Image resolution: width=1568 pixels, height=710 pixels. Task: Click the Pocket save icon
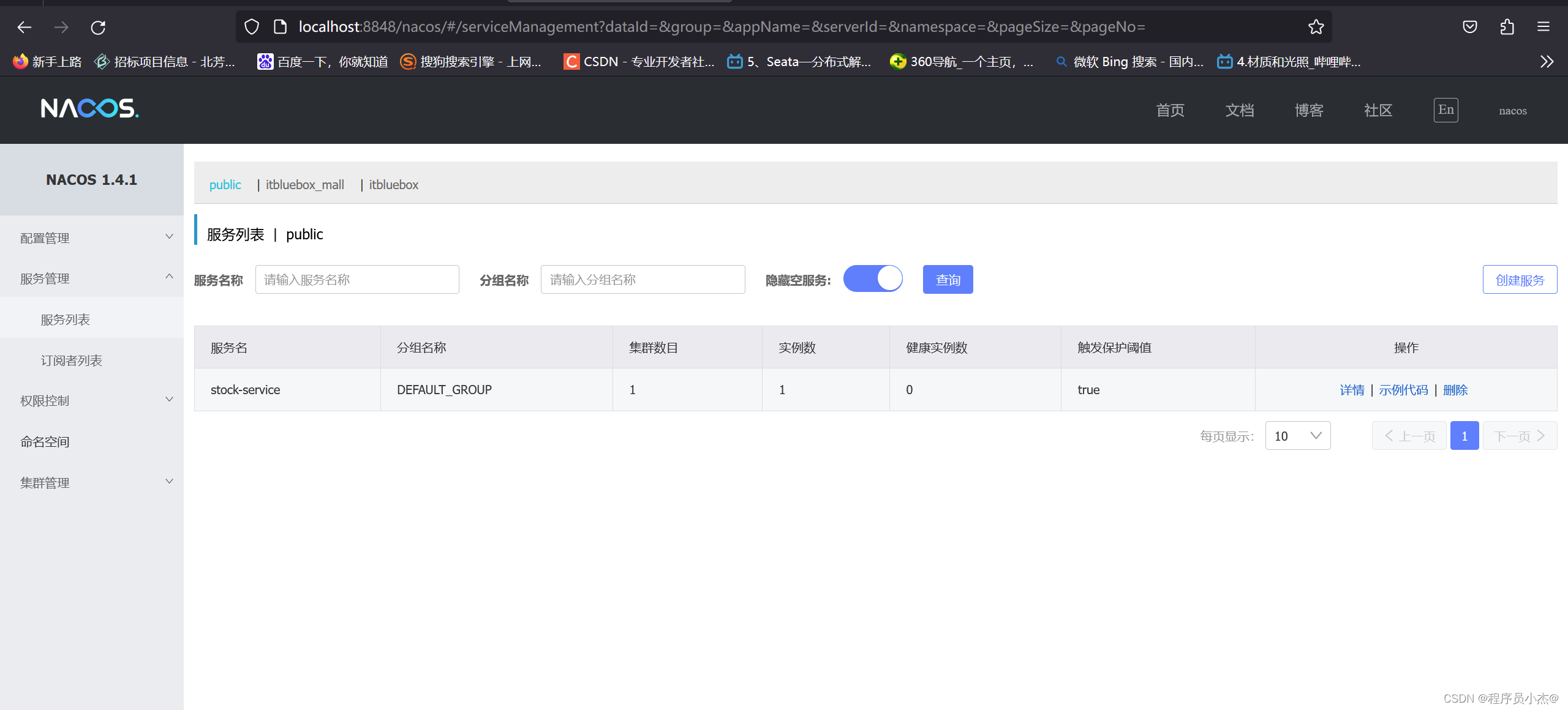[x=1470, y=27]
